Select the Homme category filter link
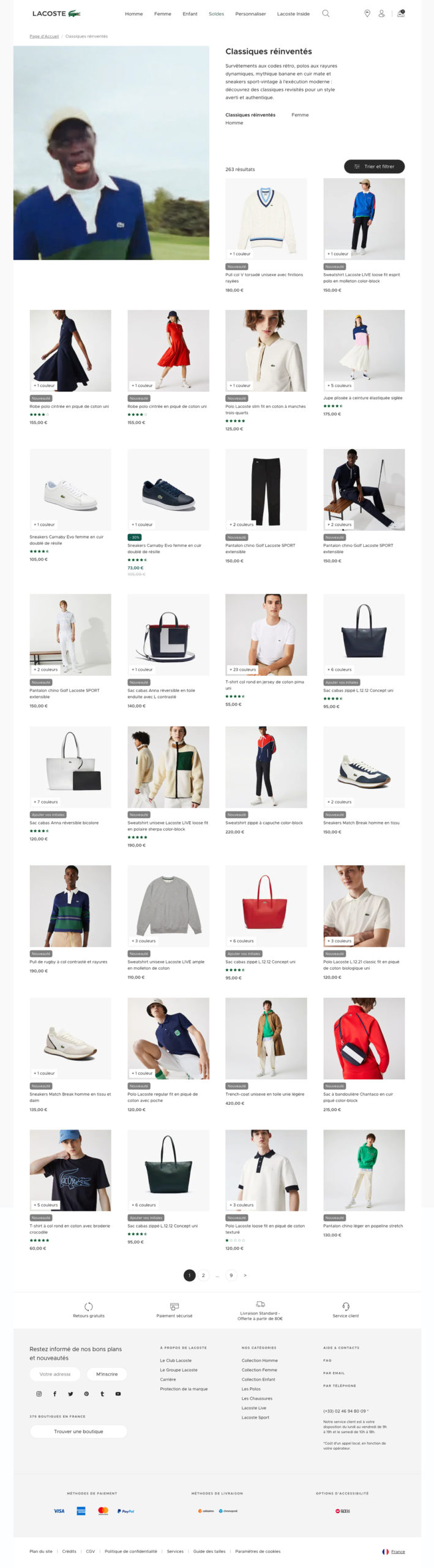Image resolution: width=434 pixels, height=1568 pixels. point(234,123)
